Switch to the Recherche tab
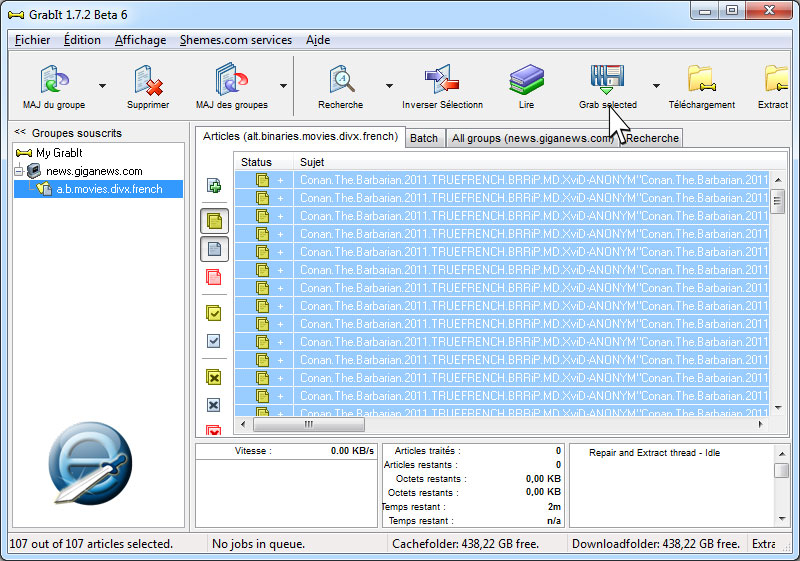This screenshot has height=561, width=800. coord(652,138)
